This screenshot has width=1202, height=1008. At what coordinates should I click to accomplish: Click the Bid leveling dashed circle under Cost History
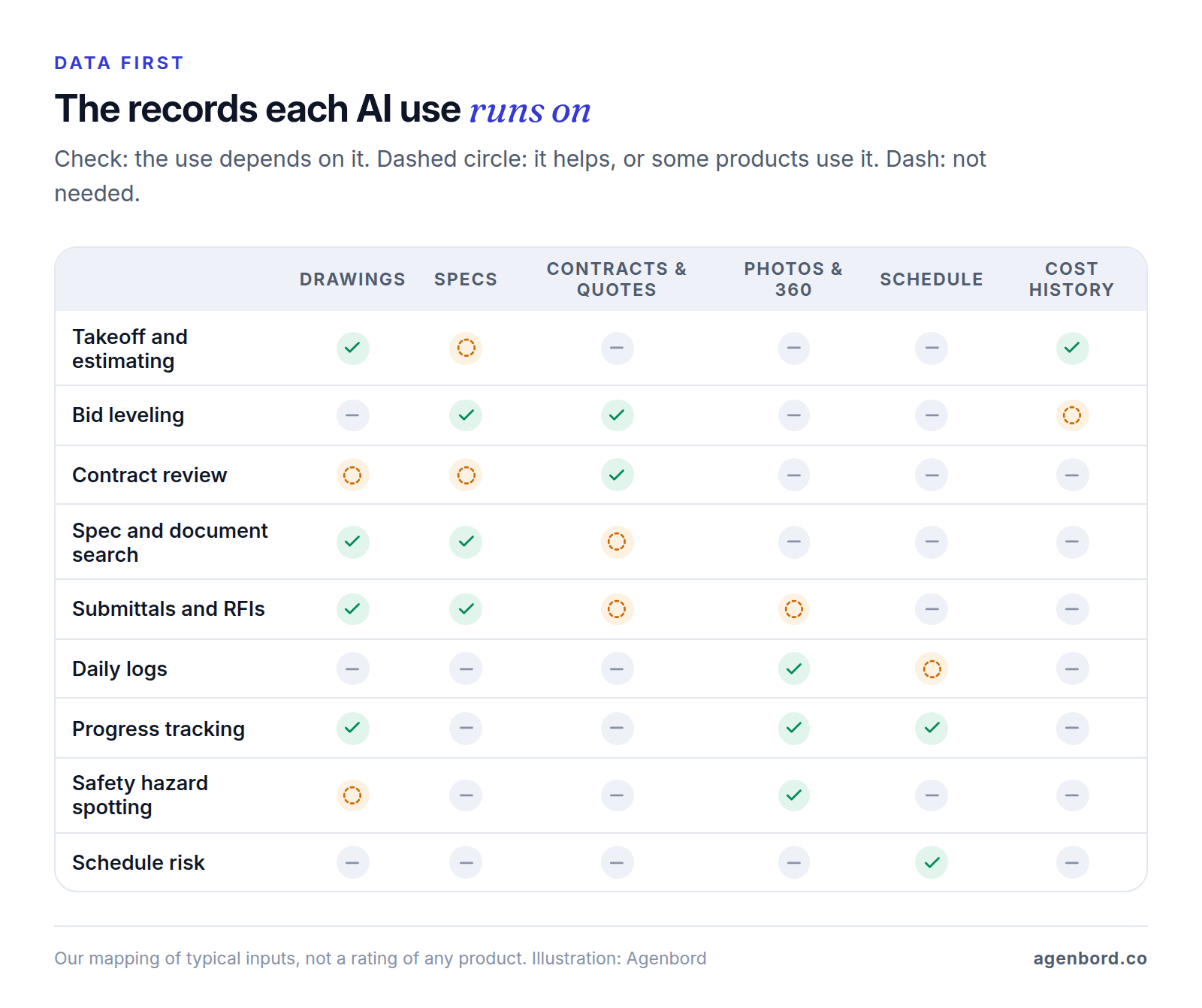coord(1072,415)
